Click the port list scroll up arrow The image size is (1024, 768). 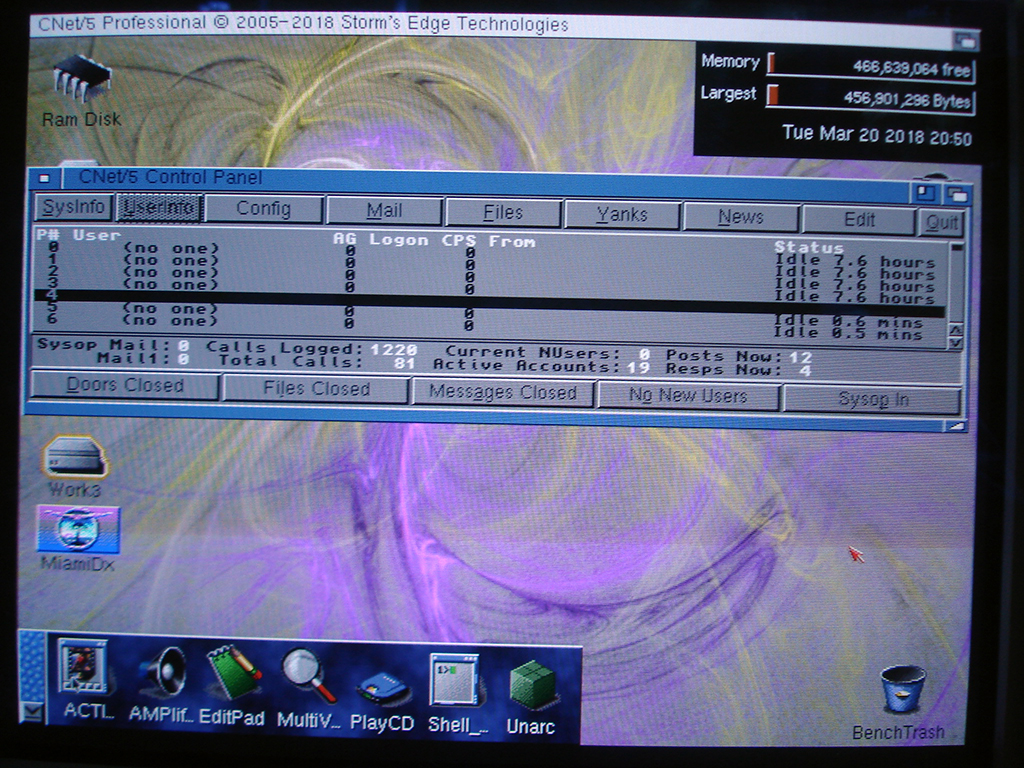pyautogui.click(x=955, y=330)
